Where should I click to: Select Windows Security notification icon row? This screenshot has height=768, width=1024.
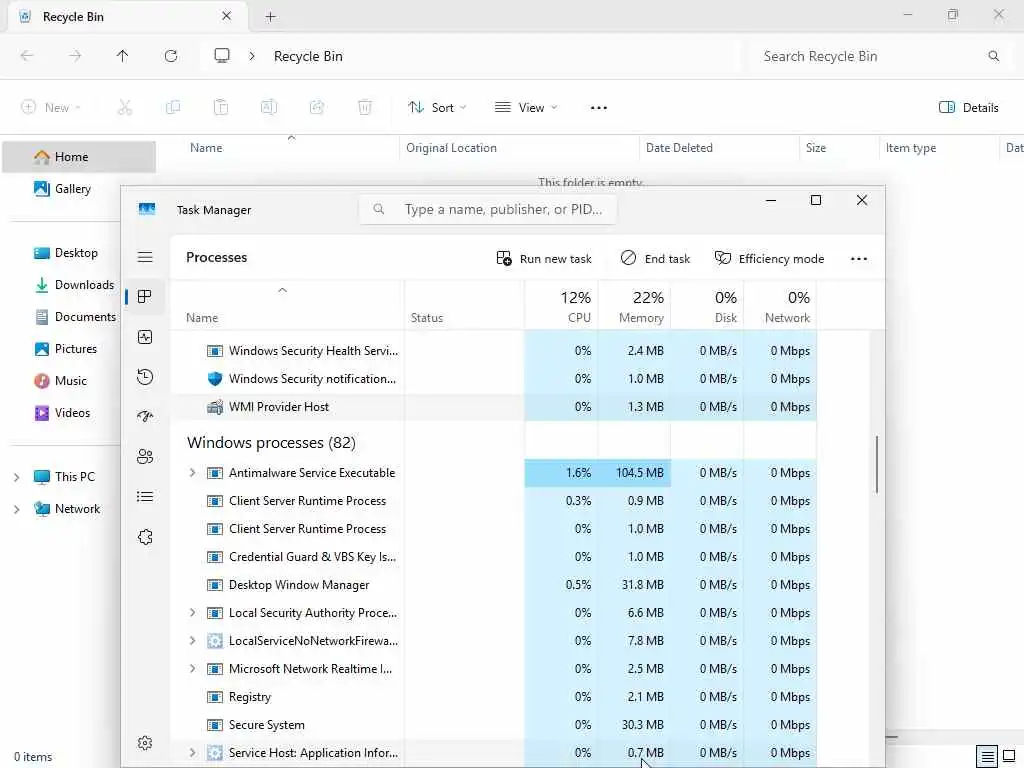pyautogui.click(x=494, y=379)
